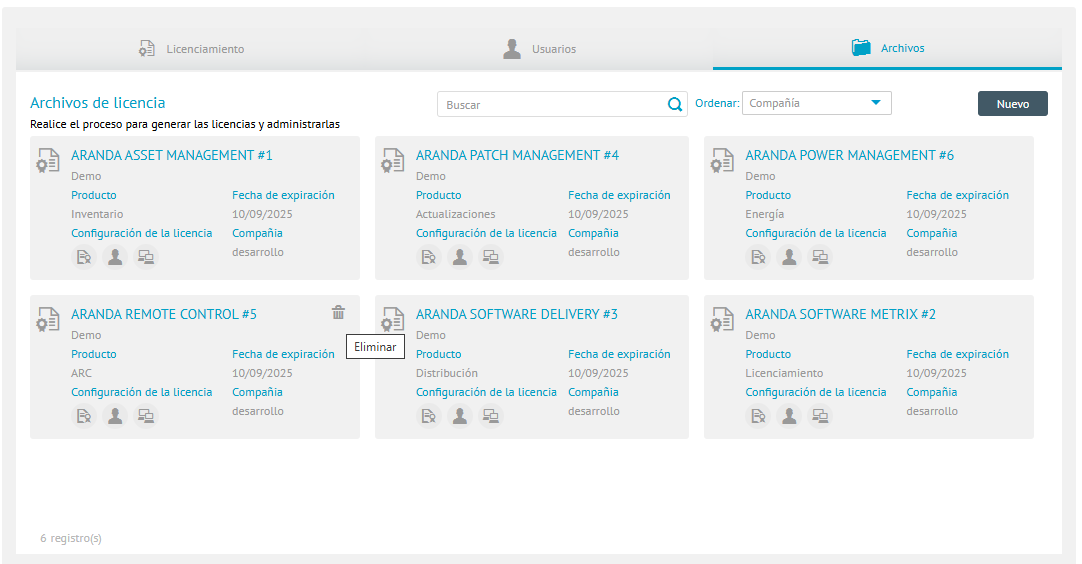The image size is (1082, 564).
Task: Open user config icon in Software Metrix card
Action: pos(789,416)
